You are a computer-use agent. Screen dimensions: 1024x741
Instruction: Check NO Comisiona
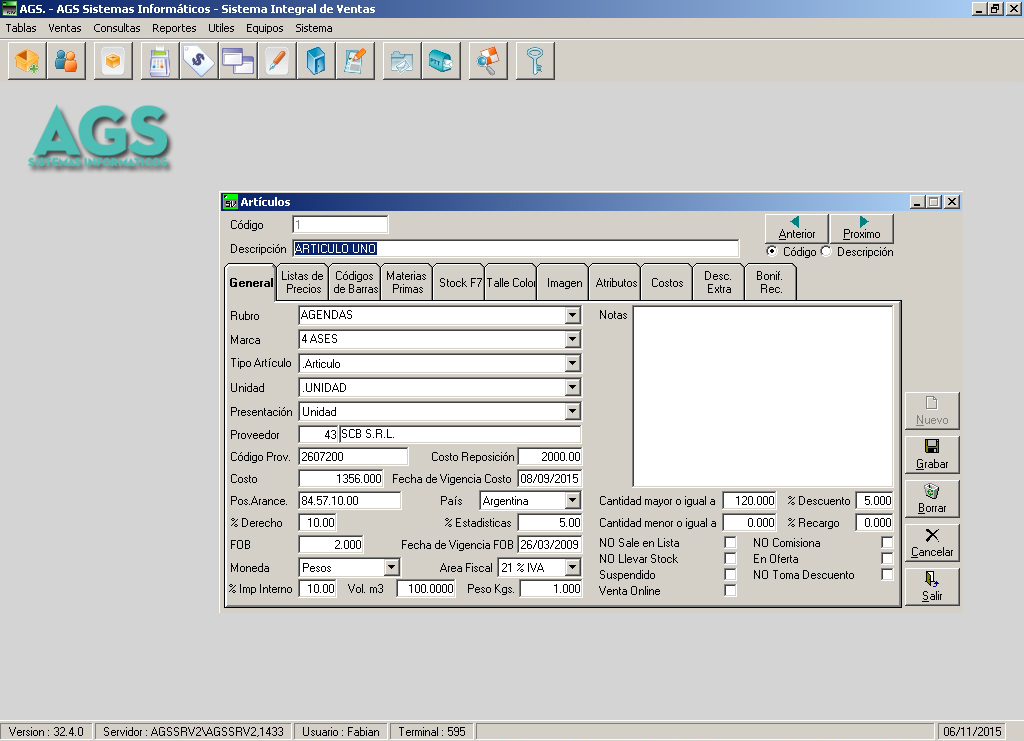tap(887, 543)
